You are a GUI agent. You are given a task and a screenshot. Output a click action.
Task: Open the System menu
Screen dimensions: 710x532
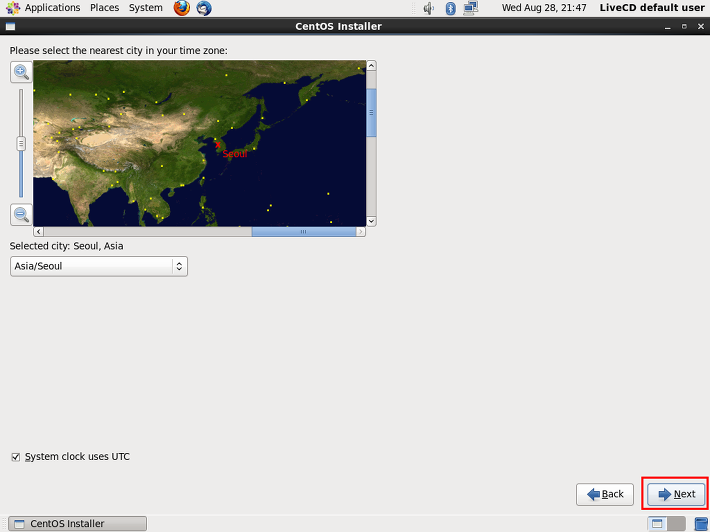click(145, 8)
